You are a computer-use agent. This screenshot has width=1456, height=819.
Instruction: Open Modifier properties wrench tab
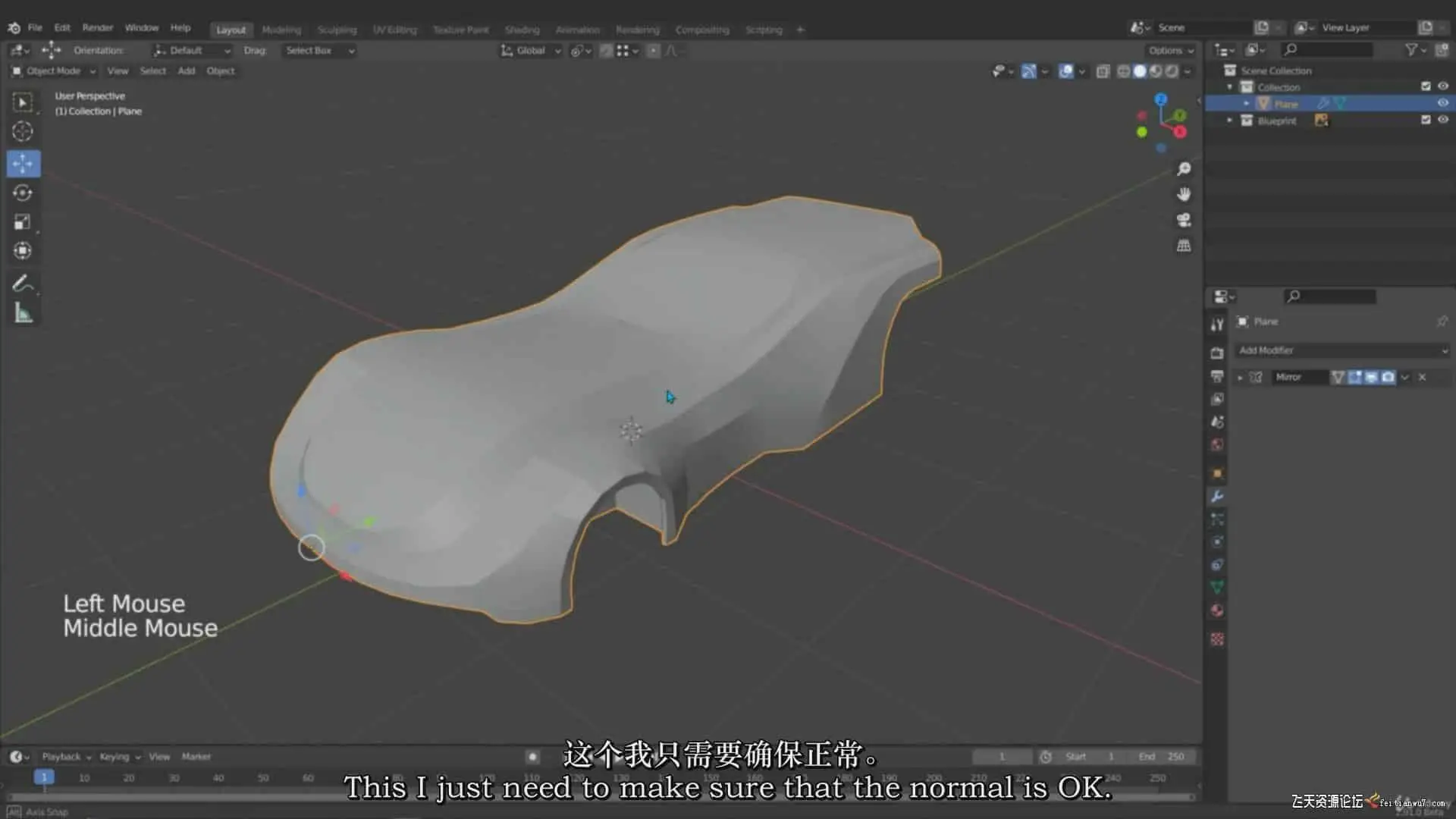1217,497
